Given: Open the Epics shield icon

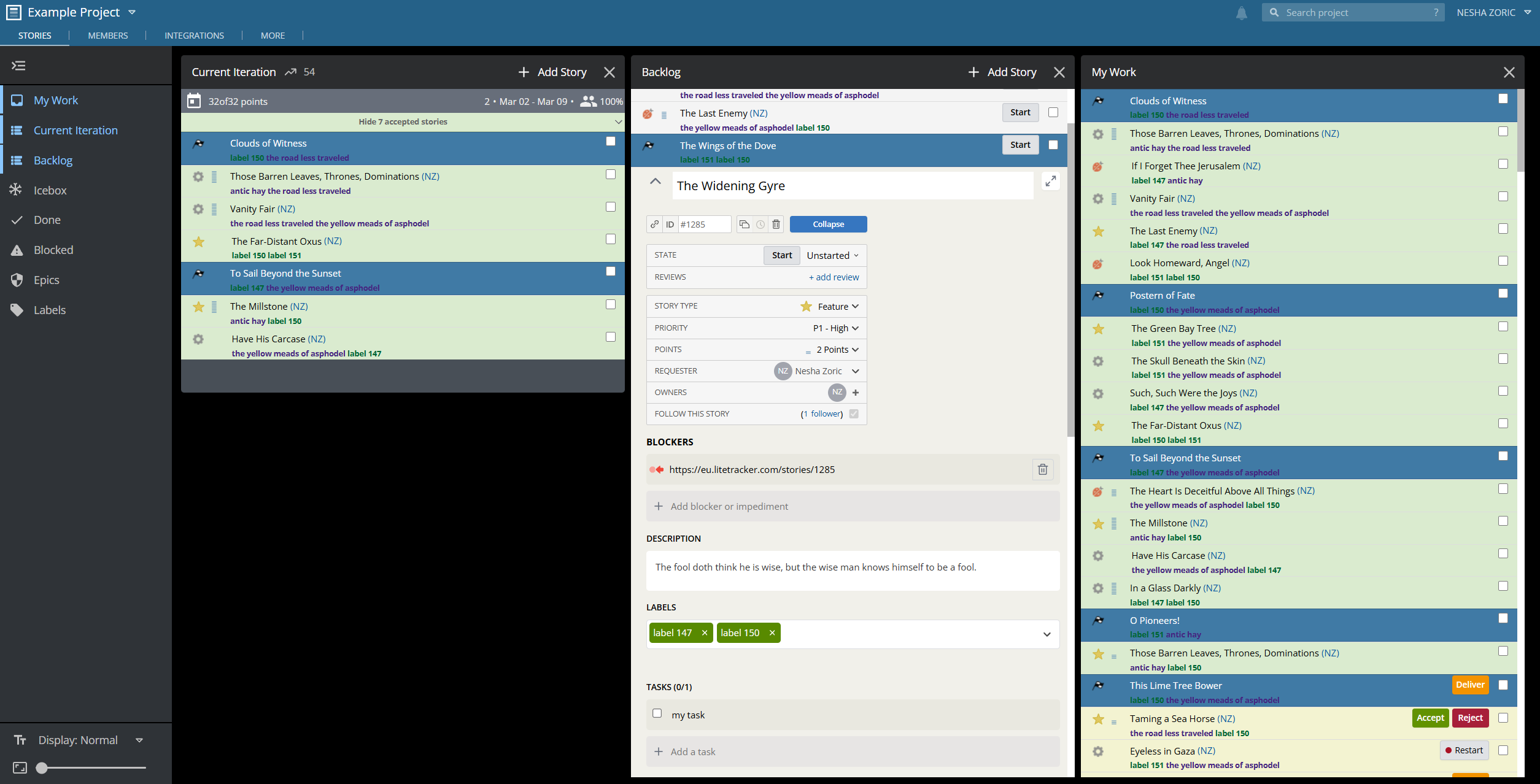Looking at the screenshot, I should pyautogui.click(x=17, y=280).
